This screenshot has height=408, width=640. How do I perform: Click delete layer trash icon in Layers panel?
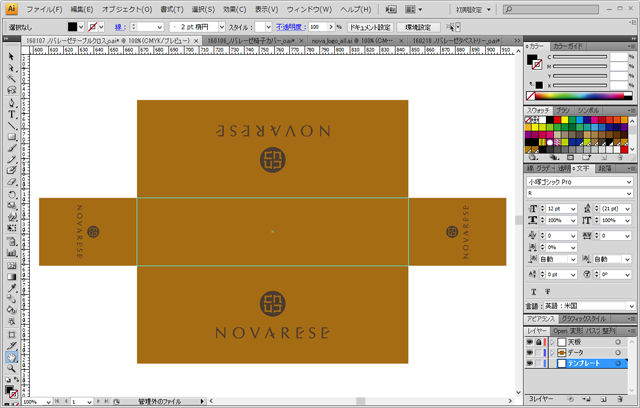pos(620,399)
